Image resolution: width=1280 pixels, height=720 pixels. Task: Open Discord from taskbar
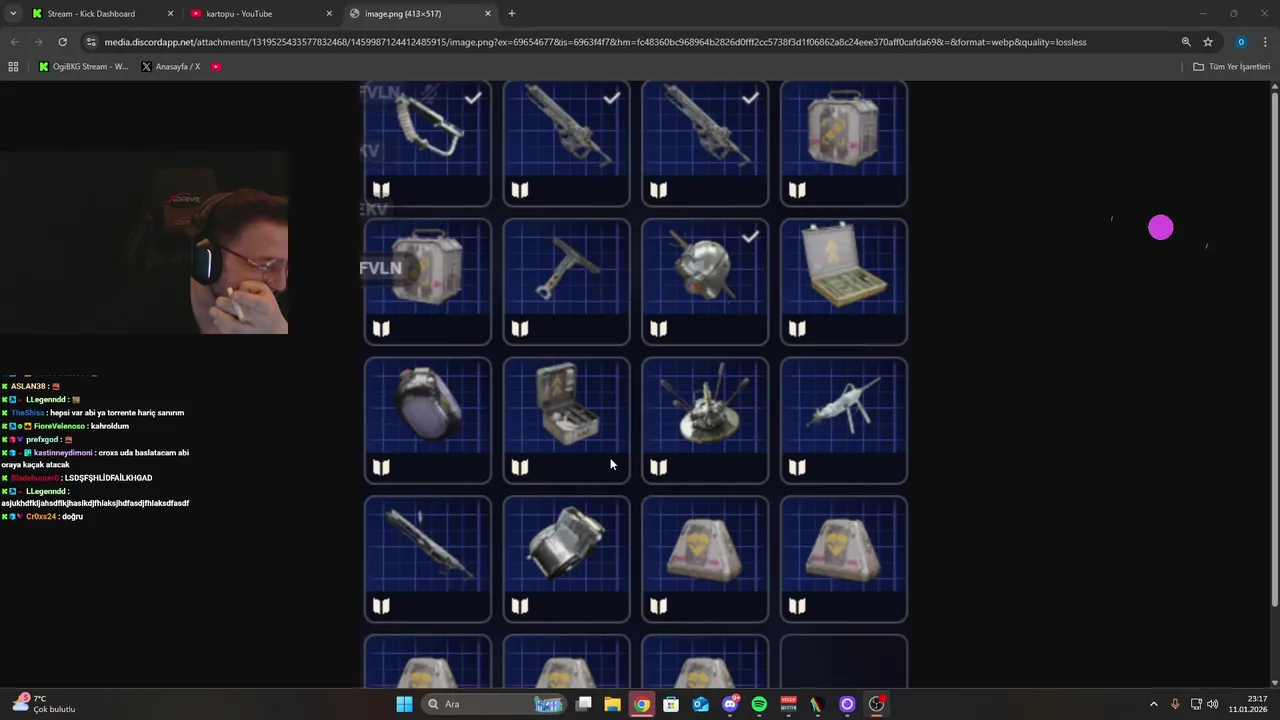pos(730,704)
